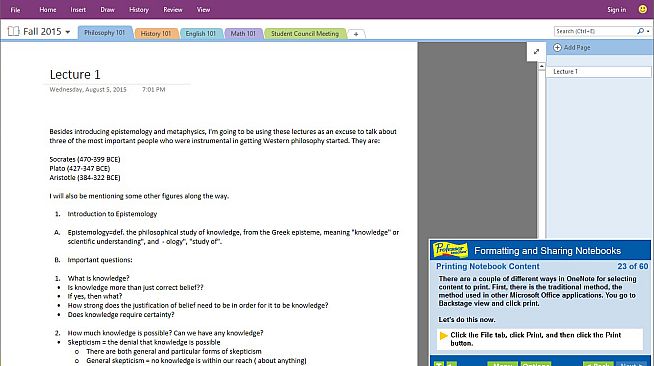Click the notebook icon beside Fall 2015
This screenshot has height=366, width=654.
coord(13,31)
